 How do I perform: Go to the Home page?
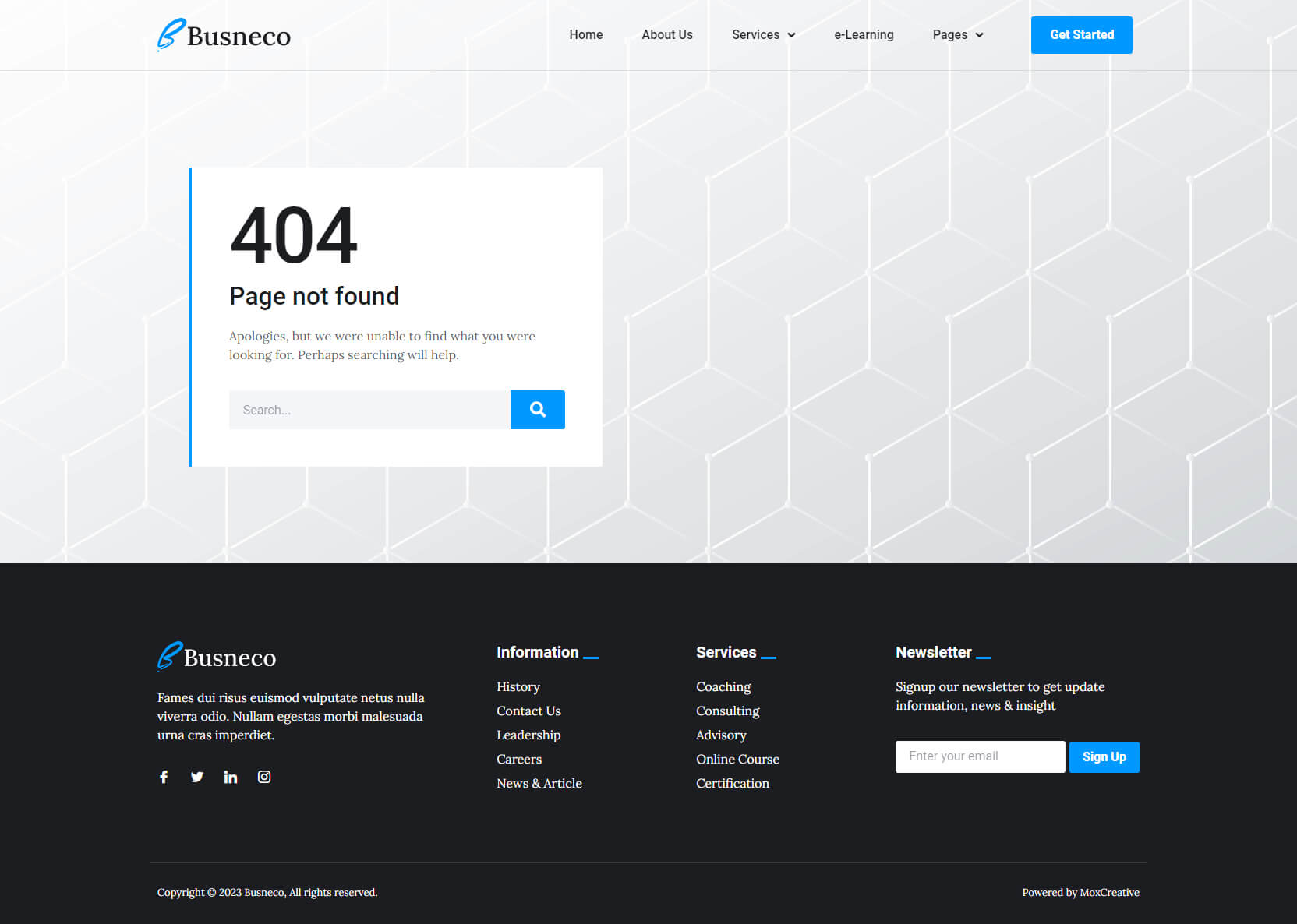point(586,35)
